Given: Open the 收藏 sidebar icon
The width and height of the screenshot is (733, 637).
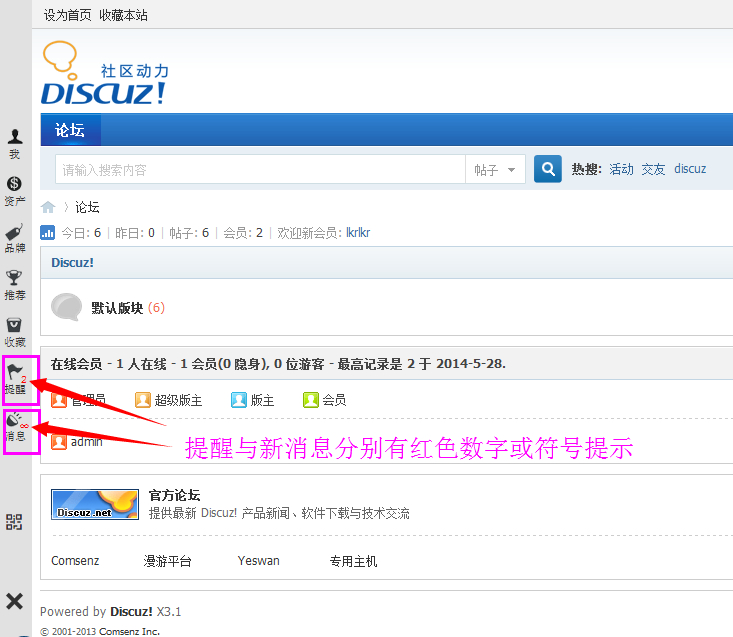Looking at the screenshot, I should click(x=14, y=332).
